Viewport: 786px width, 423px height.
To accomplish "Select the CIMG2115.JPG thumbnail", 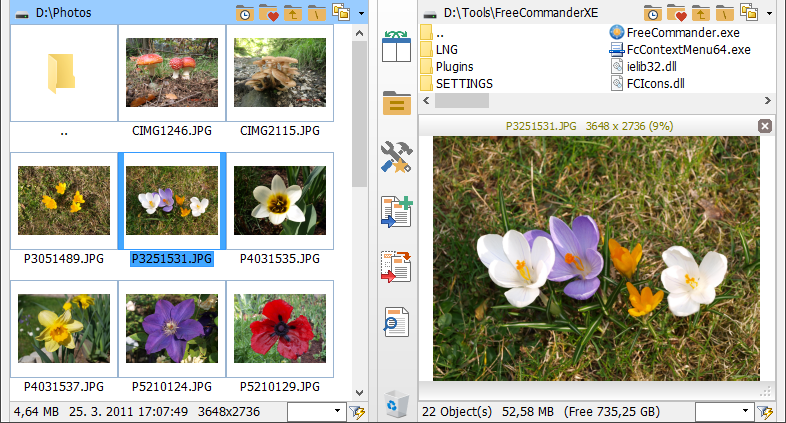I will pos(280,73).
